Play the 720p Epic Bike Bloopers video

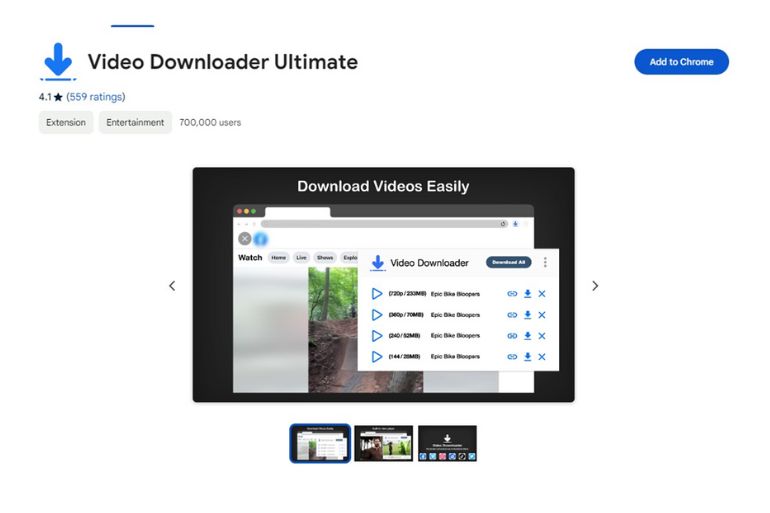click(377, 294)
